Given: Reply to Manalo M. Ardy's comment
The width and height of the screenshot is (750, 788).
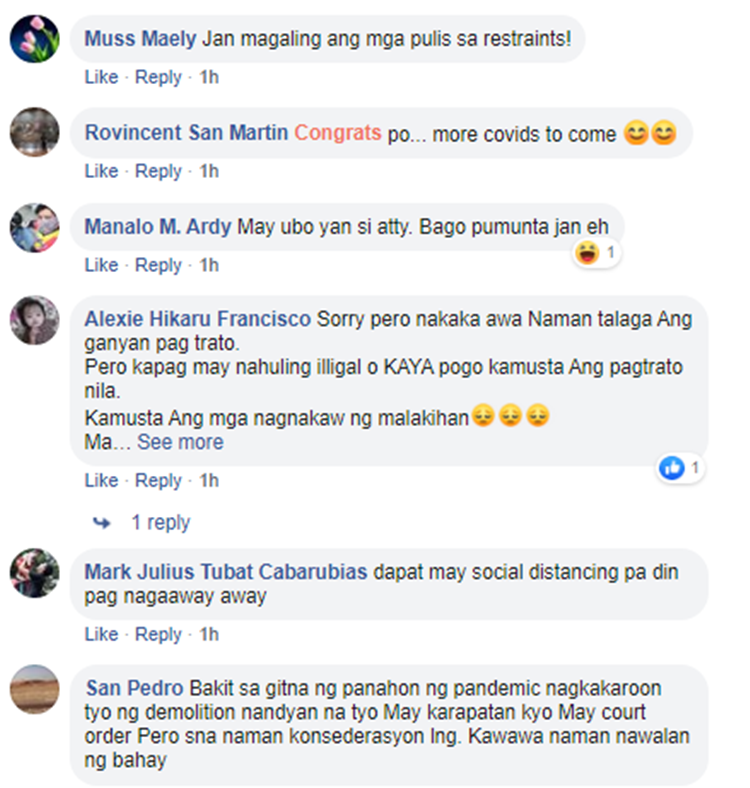Looking at the screenshot, I should click(x=158, y=265).
